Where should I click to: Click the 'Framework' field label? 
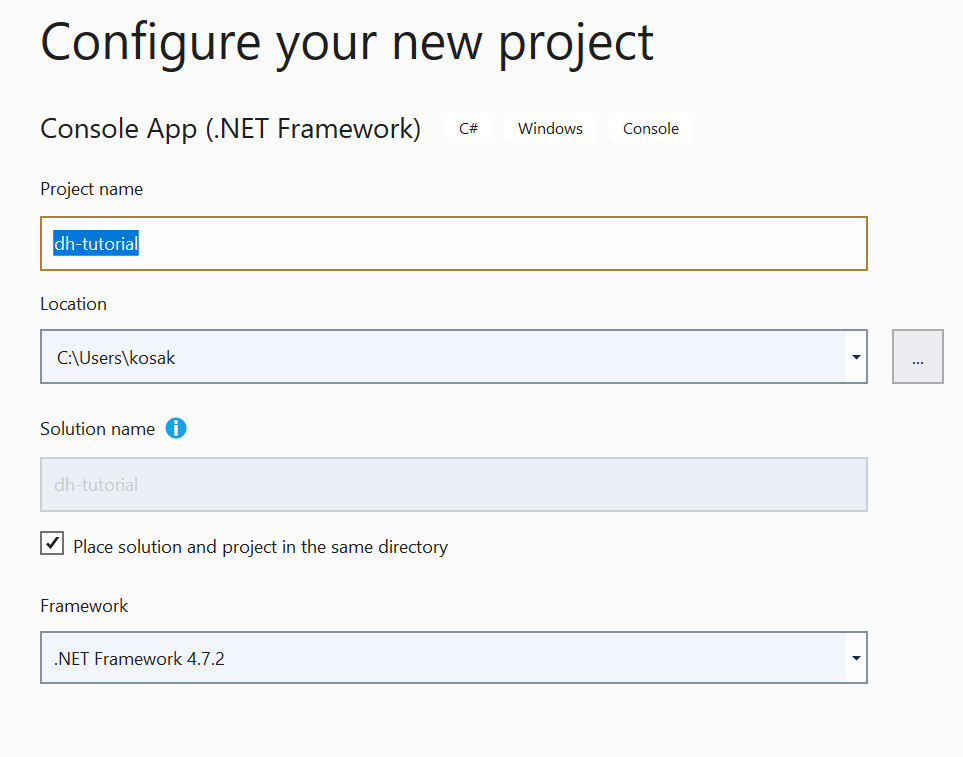[84, 606]
